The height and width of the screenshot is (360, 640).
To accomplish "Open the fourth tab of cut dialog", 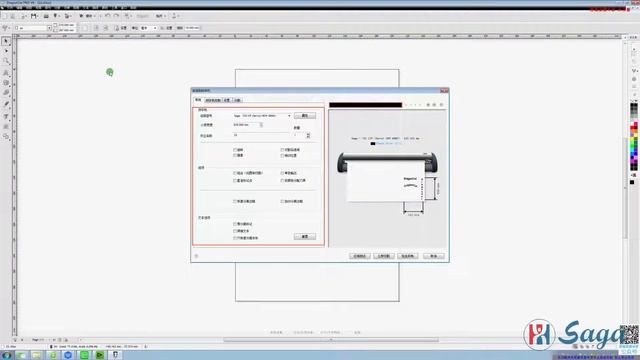I will point(237,100).
